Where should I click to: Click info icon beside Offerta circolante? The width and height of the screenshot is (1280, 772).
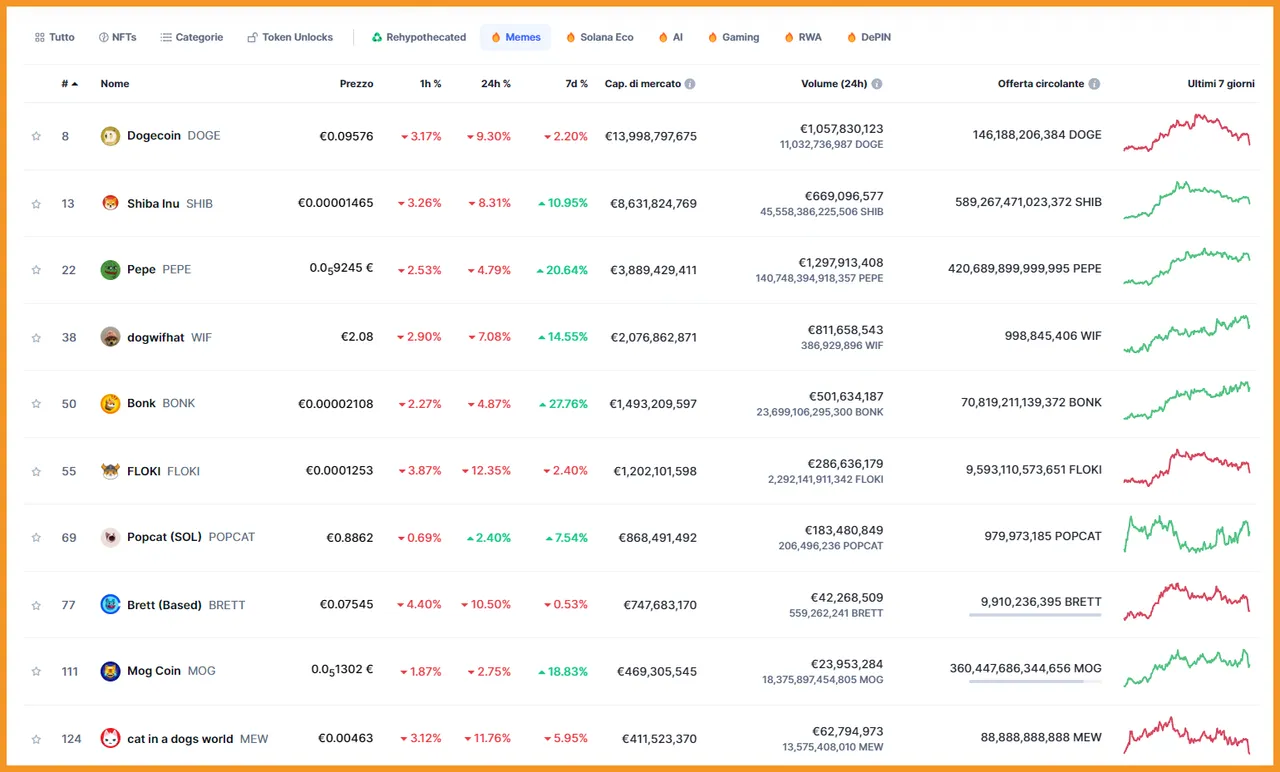(x=1094, y=84)
